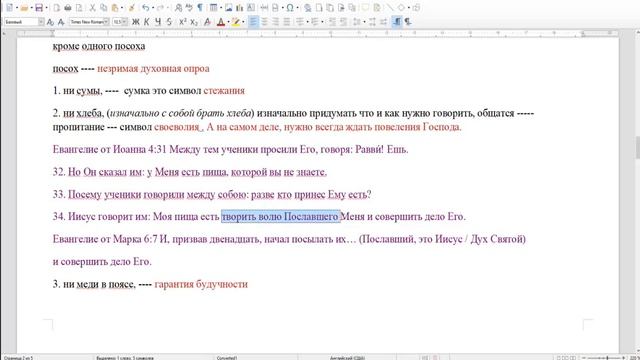Toggle underline (Ч) formatting
Image resolution: width=640 pixels, height=360 pixels.
point(158,22)
